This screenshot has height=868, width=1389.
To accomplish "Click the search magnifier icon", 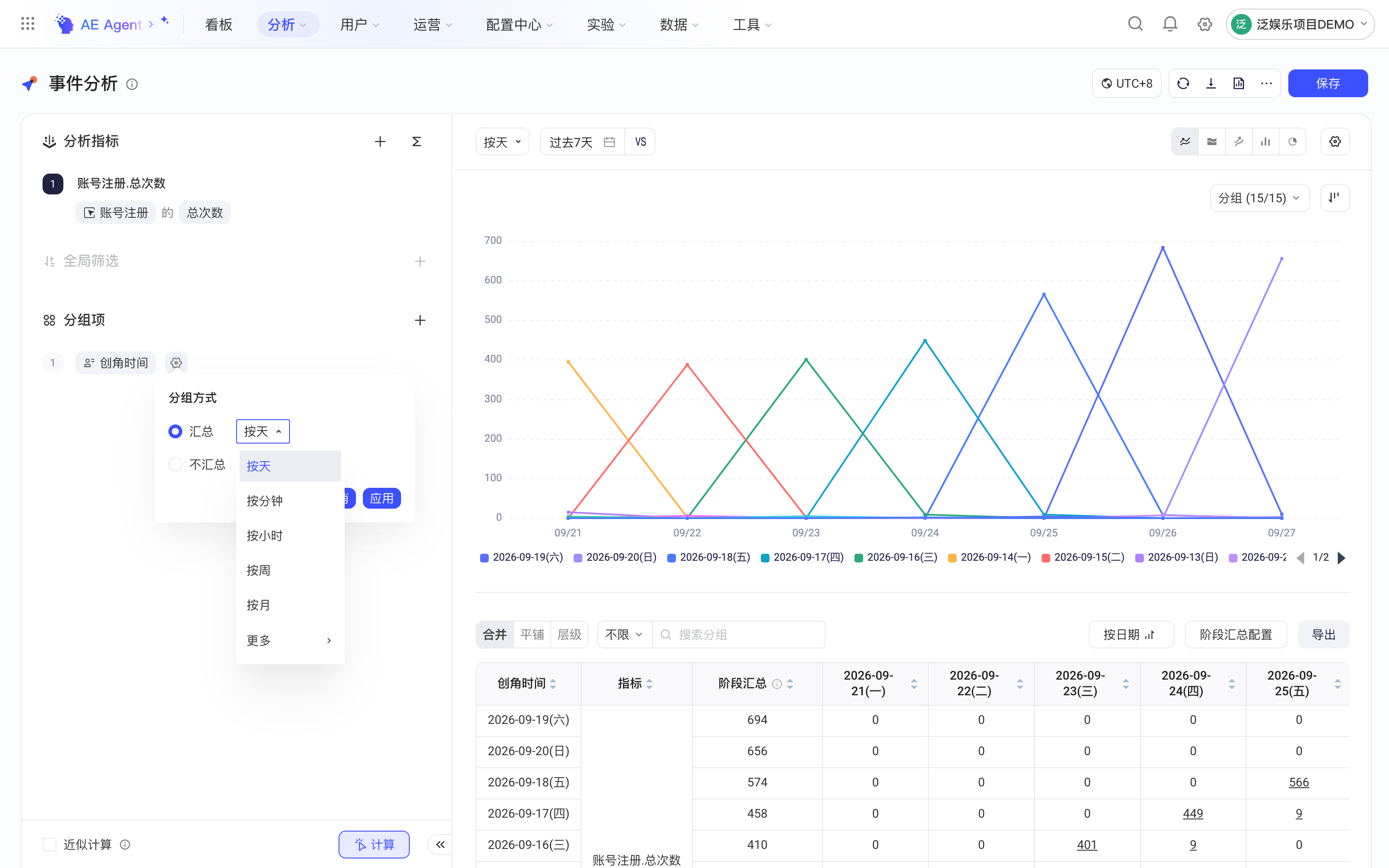I will 1136,24.
